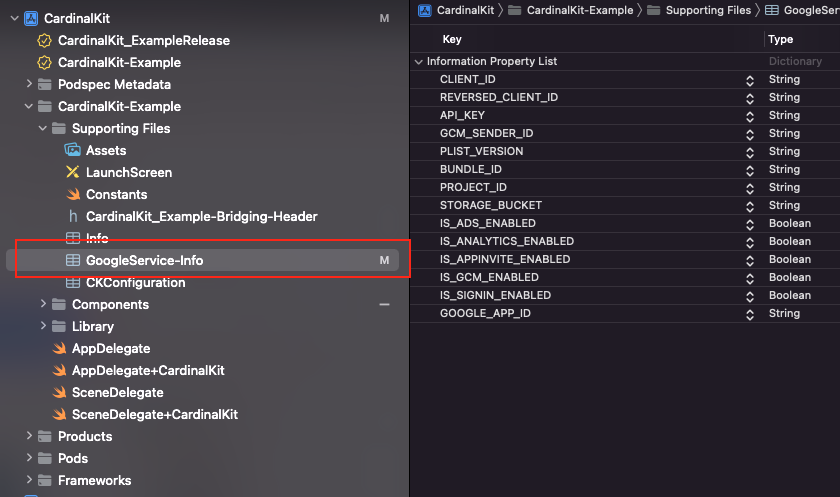Click the LaunchScreen storyboard icon
The width and height of the screenshot is (840, 497).
[x=72, y=172]
